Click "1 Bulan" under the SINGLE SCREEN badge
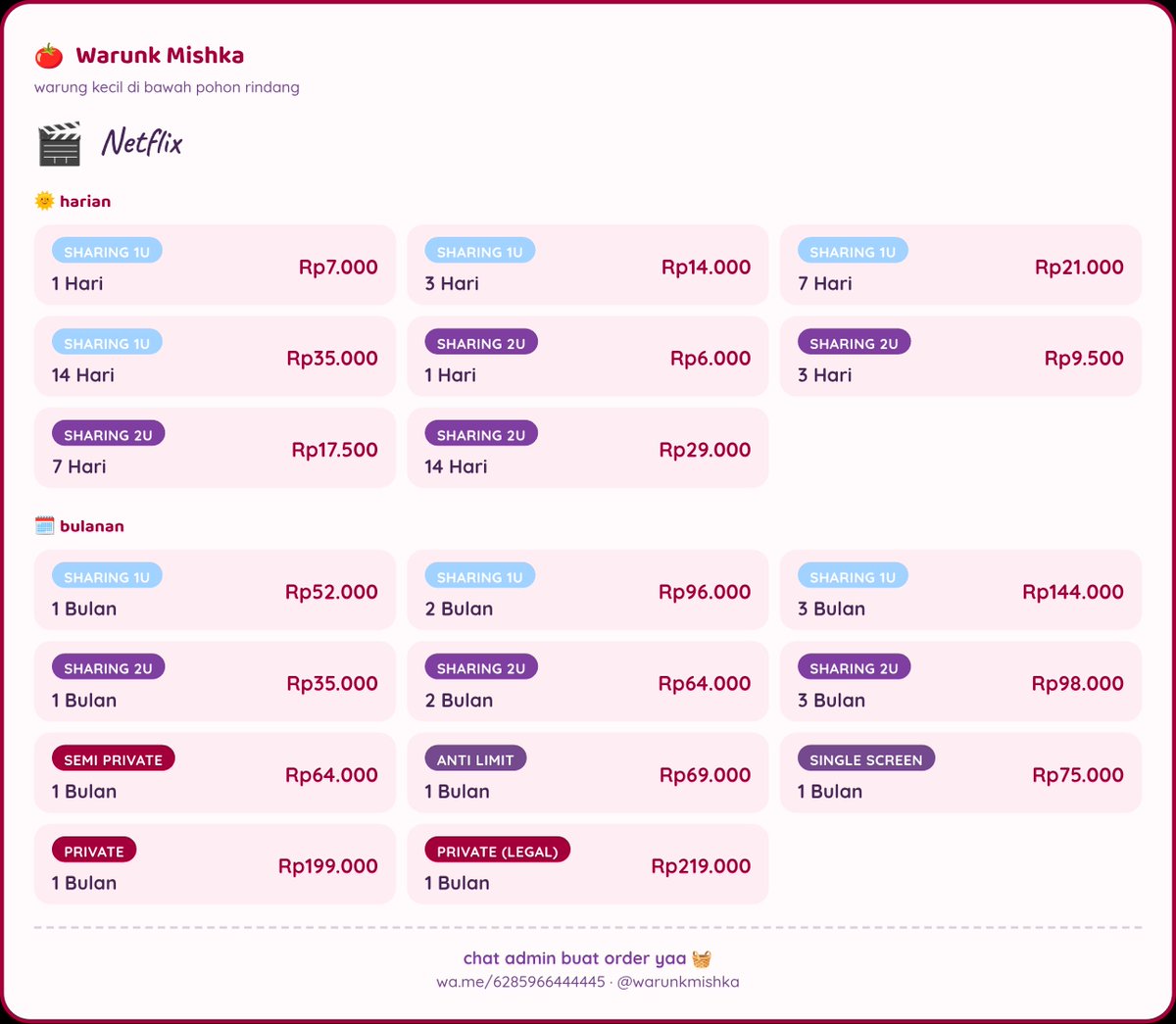The image size is (1176, 1024). [830, 792]
